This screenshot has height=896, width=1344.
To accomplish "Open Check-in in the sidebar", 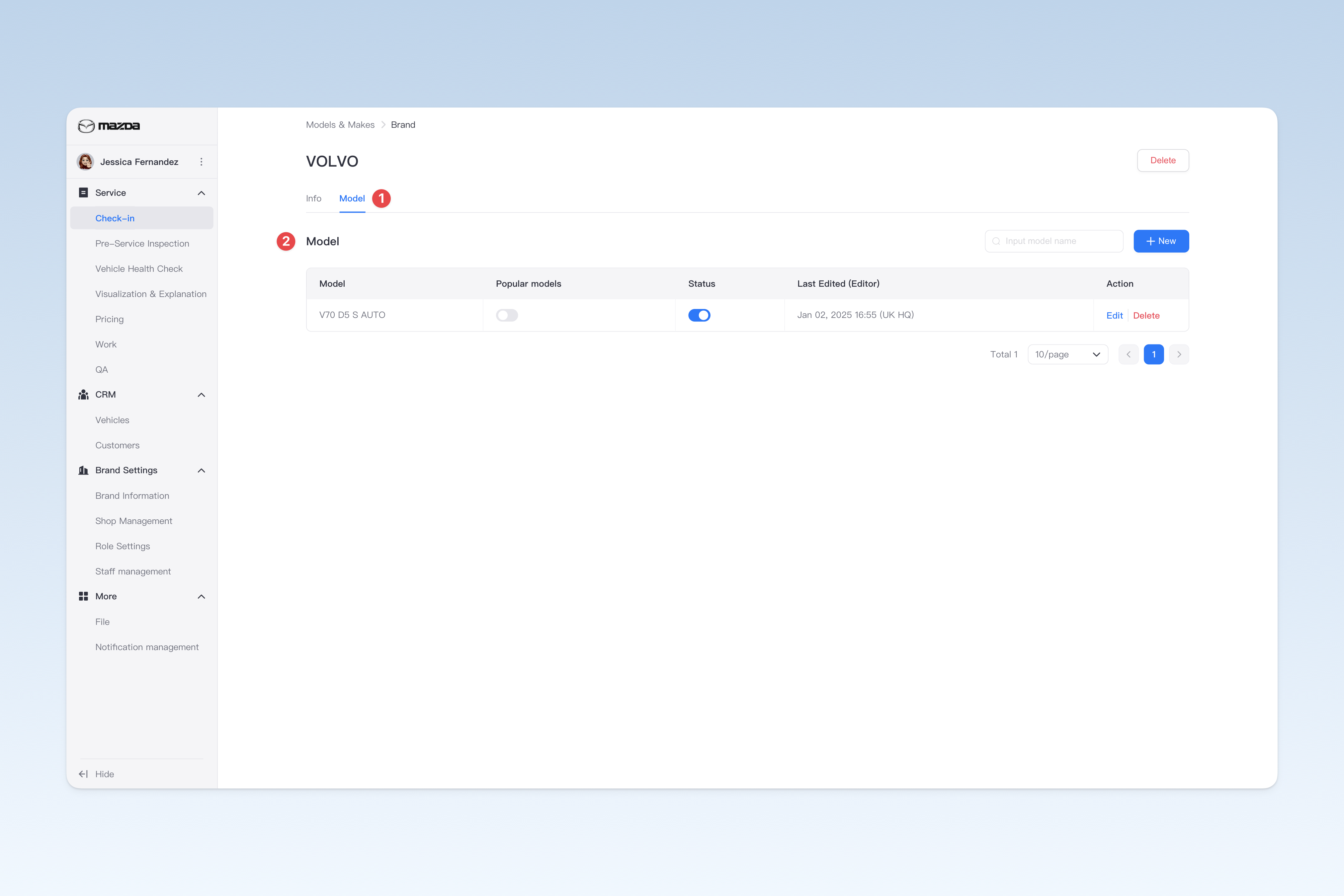I will [x=142, y=218].
